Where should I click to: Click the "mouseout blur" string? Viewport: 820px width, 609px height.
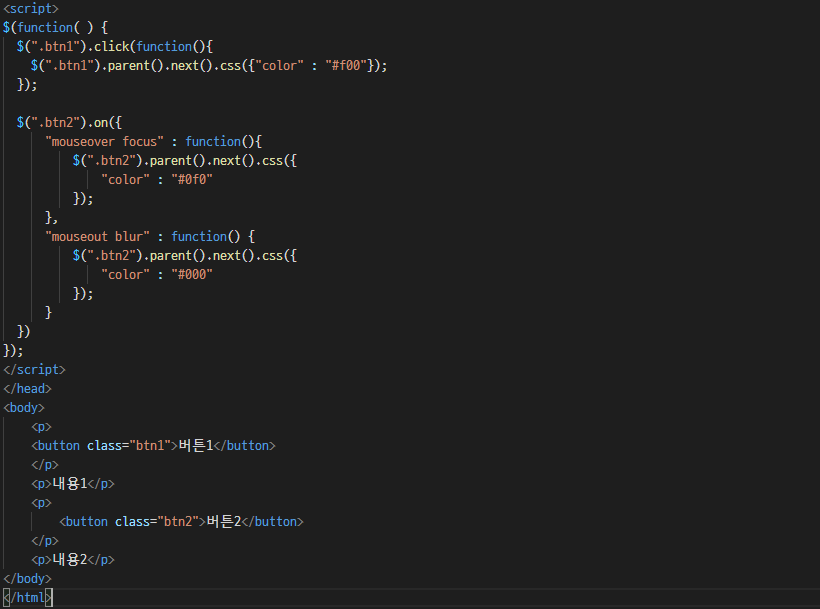(98, 236)
